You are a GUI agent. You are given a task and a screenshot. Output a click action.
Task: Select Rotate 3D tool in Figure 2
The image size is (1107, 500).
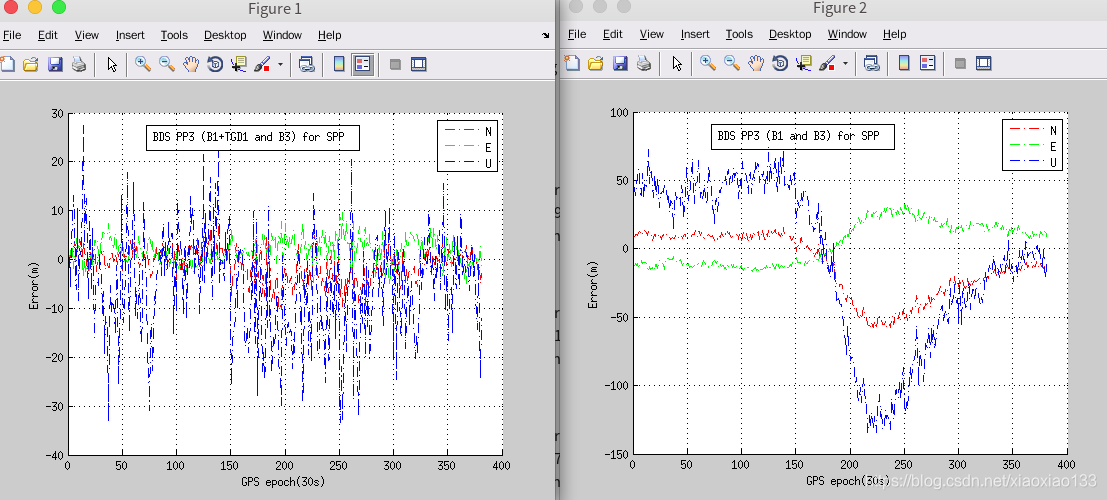click(x=780, y=64)
